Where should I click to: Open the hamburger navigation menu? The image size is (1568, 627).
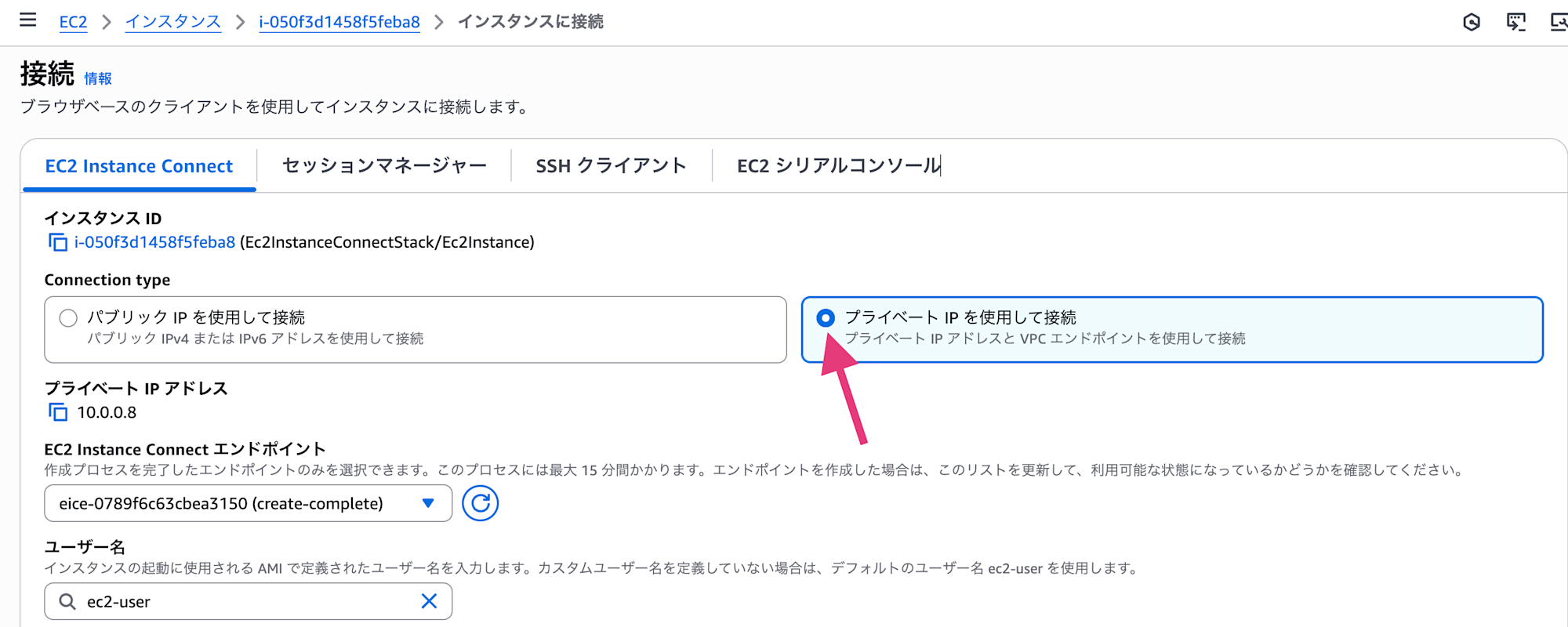click(27, 20)
